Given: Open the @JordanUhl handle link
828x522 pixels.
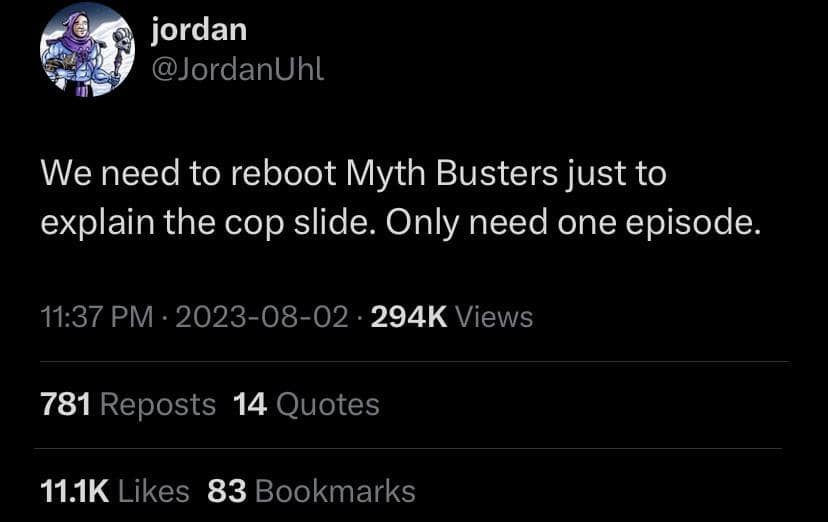Looking at the screenshot, I should 238,69.
